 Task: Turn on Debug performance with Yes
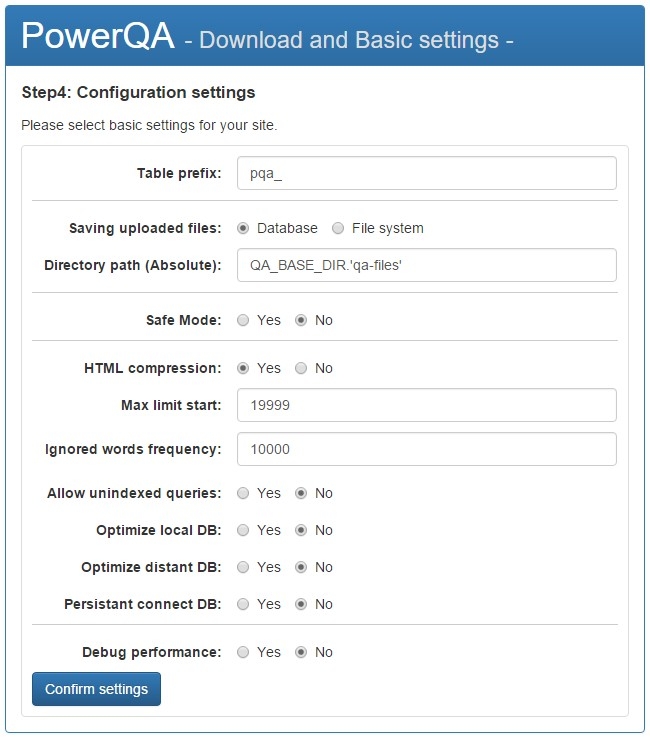243,652
